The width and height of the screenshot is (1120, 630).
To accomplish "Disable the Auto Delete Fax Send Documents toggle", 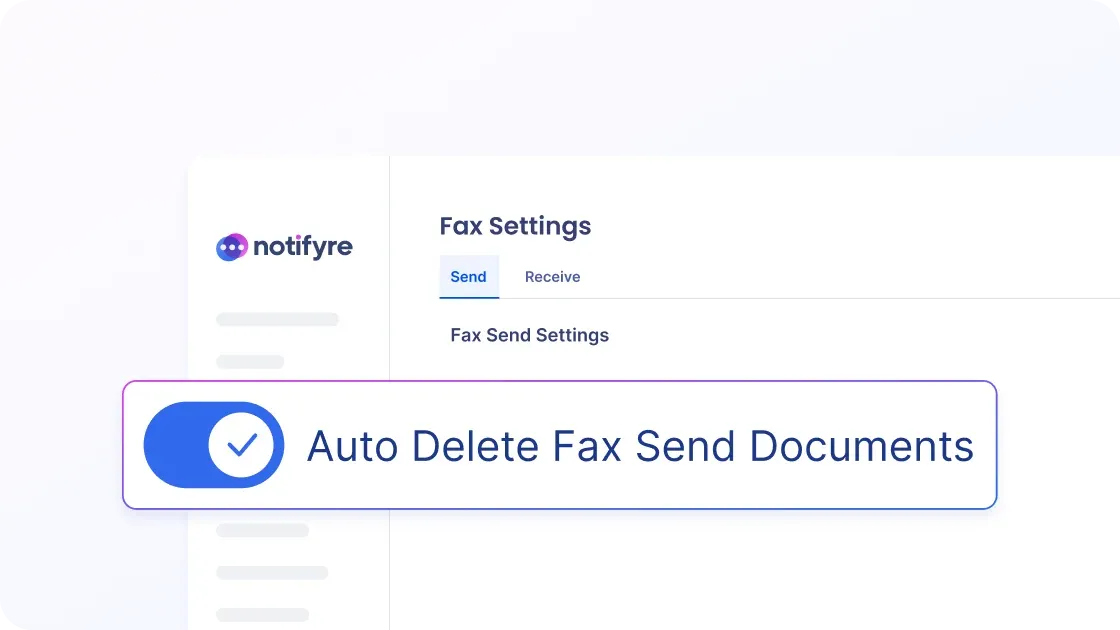I will coord(214,445).
